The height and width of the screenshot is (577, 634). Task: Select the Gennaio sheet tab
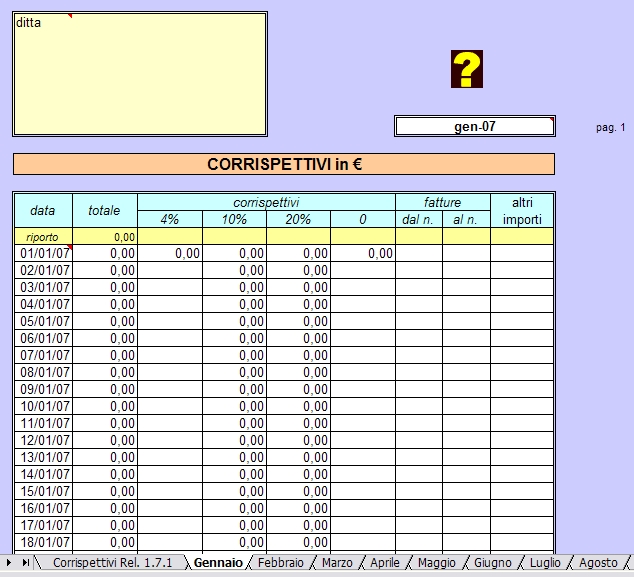(217, 563)
